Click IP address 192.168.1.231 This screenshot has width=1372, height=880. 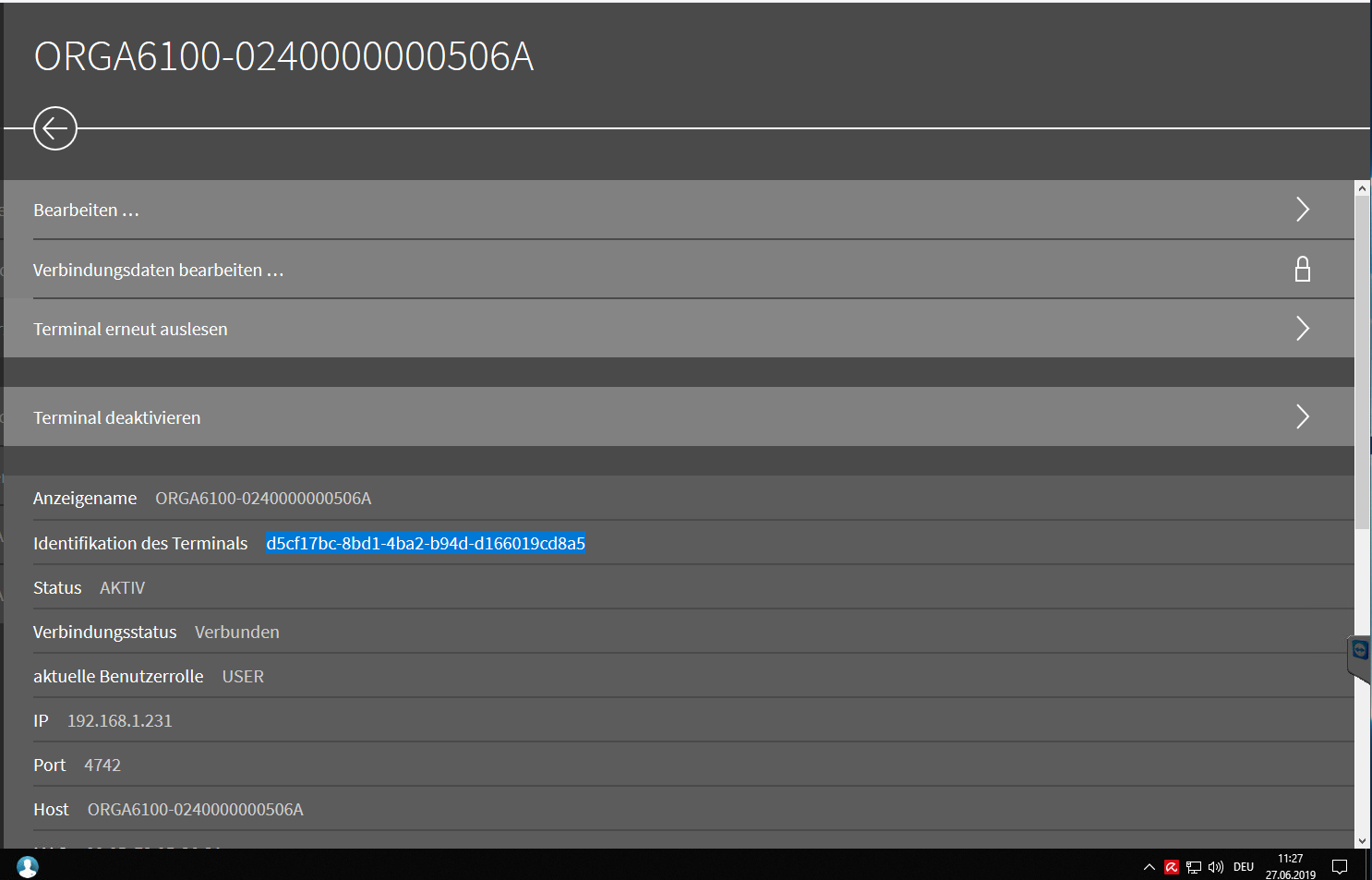click(x=120, y=721)
